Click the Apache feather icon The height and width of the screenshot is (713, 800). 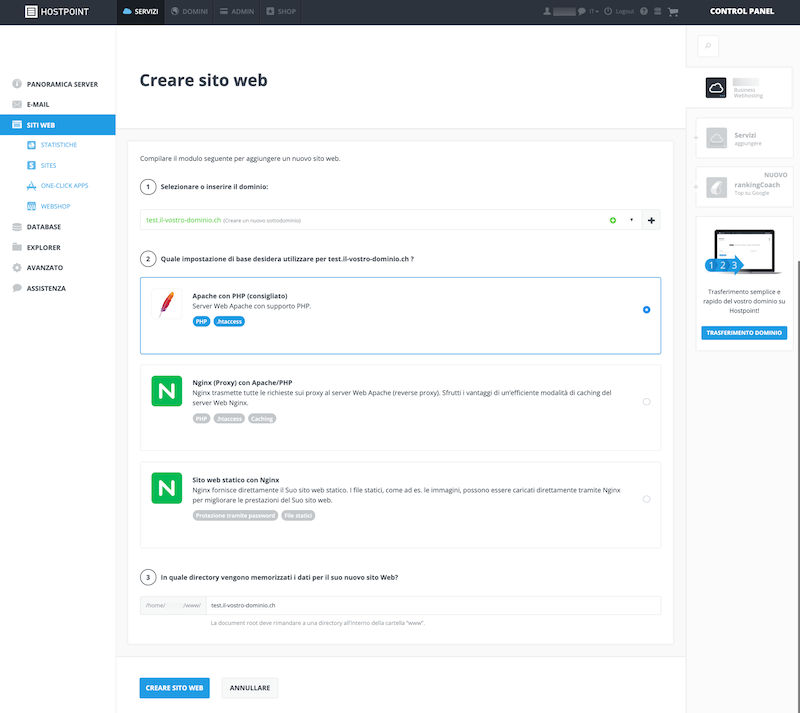click(x=167, y=304)
